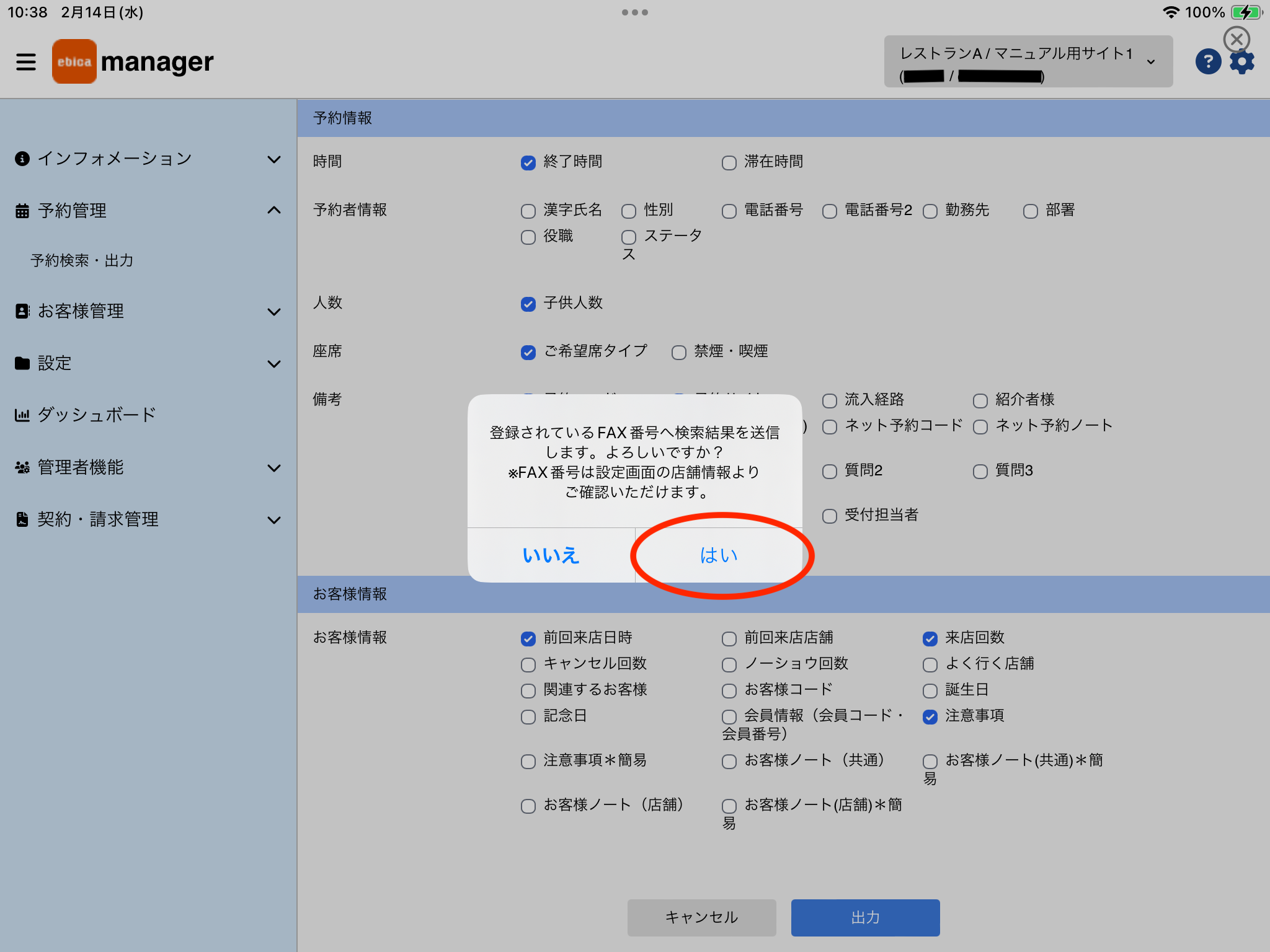The image size is (1270, 952).
Task: Check the 性別 checkbox
Action: (629, 211)
